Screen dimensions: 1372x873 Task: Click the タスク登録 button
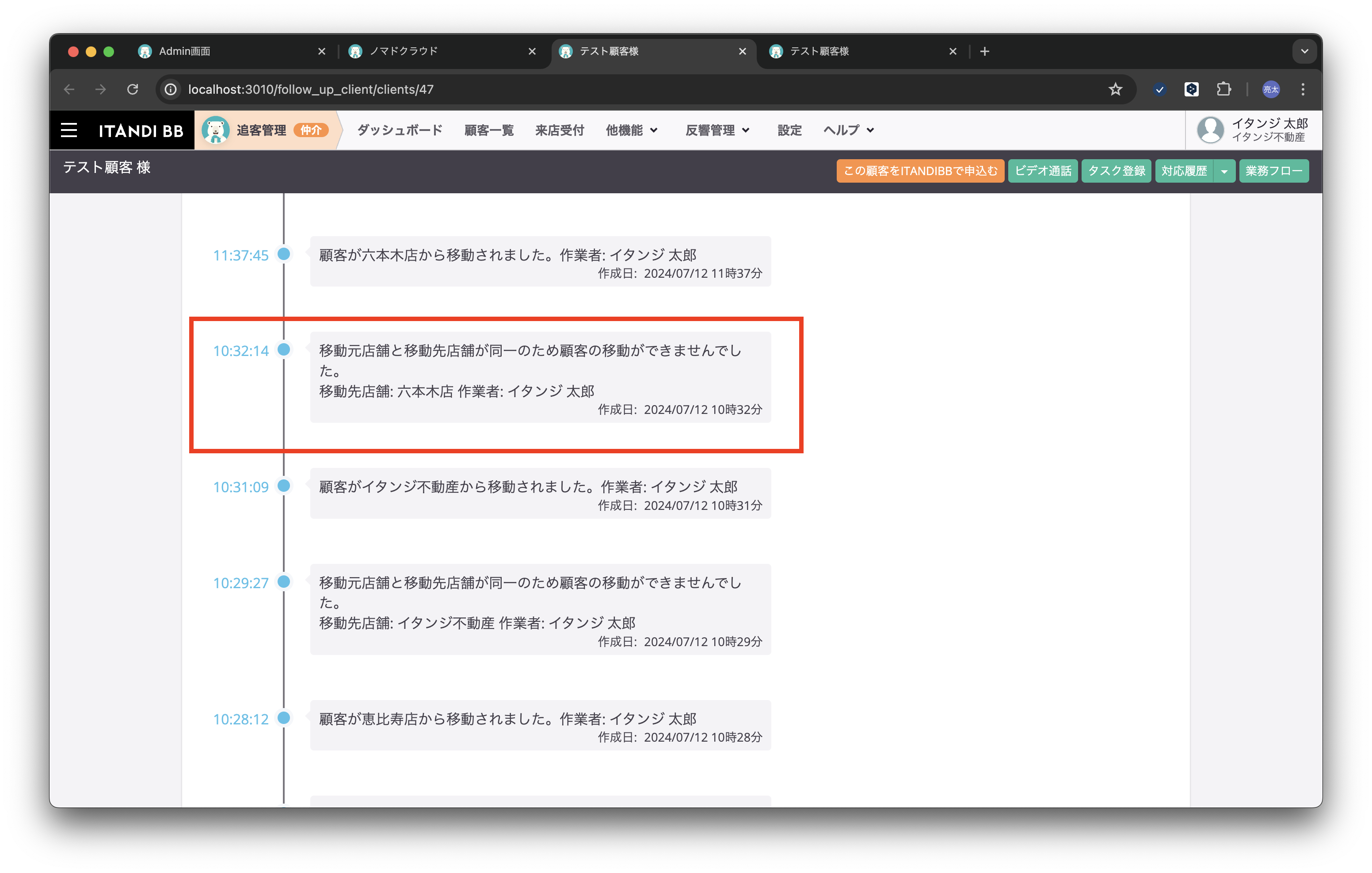point(1116,171)
